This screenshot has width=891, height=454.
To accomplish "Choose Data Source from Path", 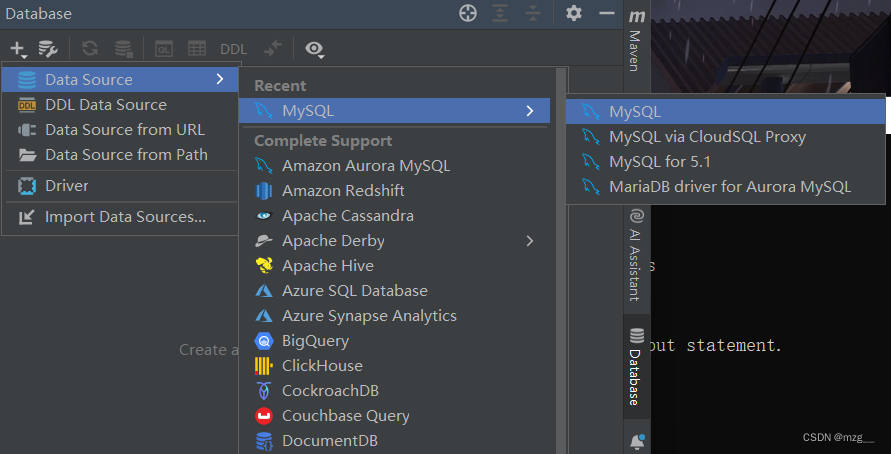I will pyautogui.click(x=120, y=155).
